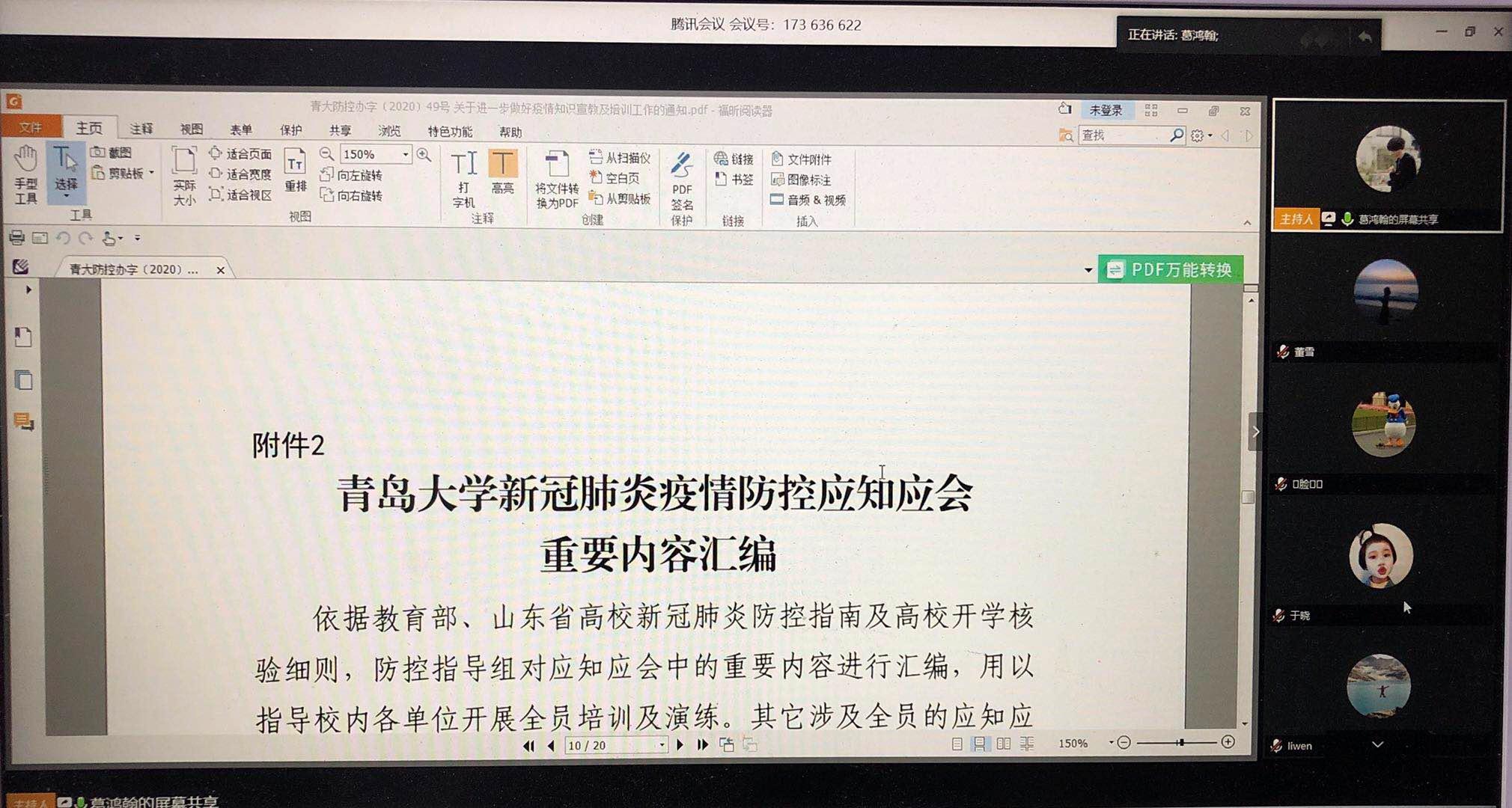Activate the Select tool (选择)
The height and width of the screenshot is (808, 1512).
coord(66,172)
